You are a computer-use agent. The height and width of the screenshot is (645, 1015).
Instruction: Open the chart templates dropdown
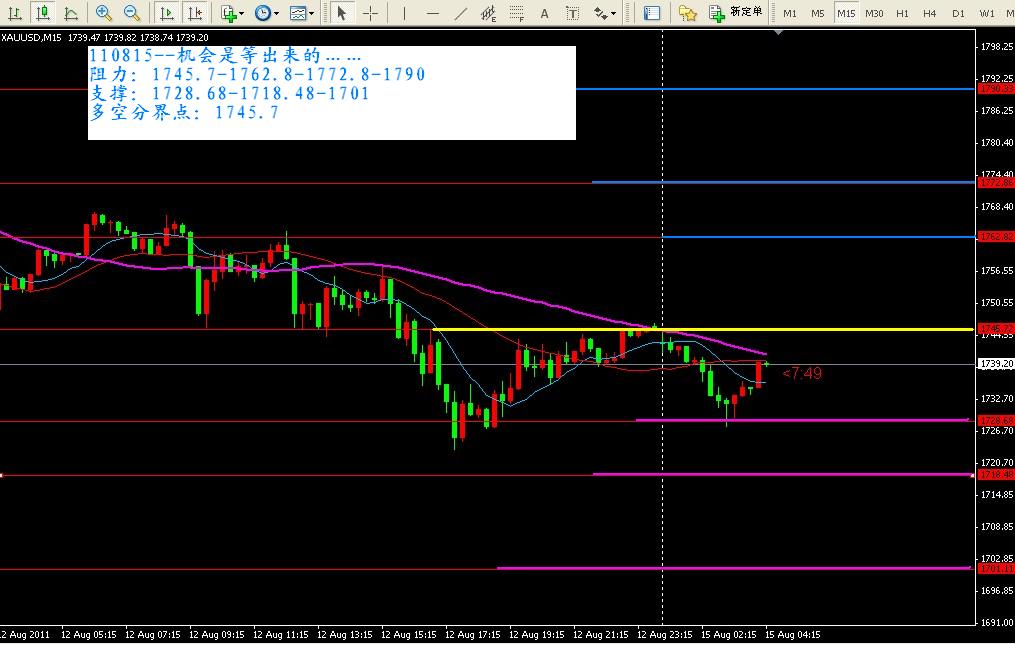[301, 13]
